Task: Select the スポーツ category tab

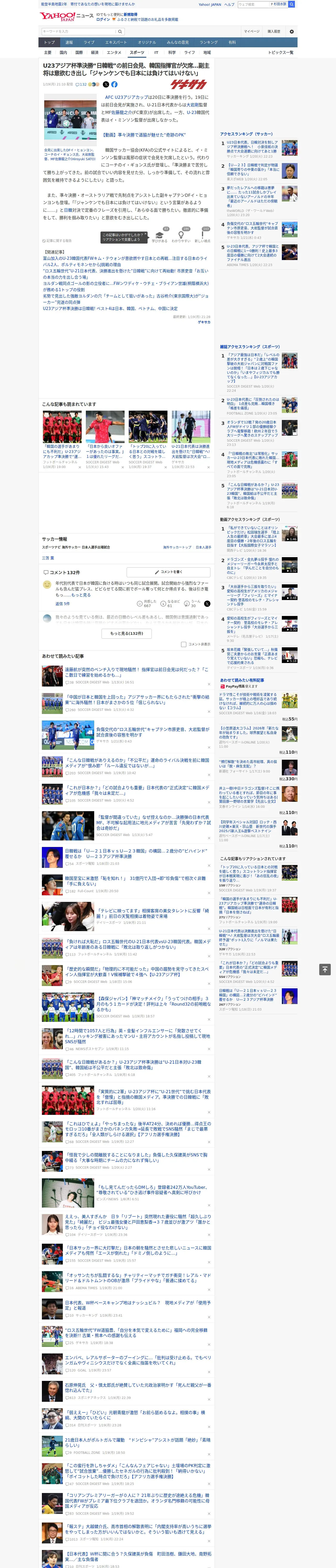Action: [x=137, y=52]
